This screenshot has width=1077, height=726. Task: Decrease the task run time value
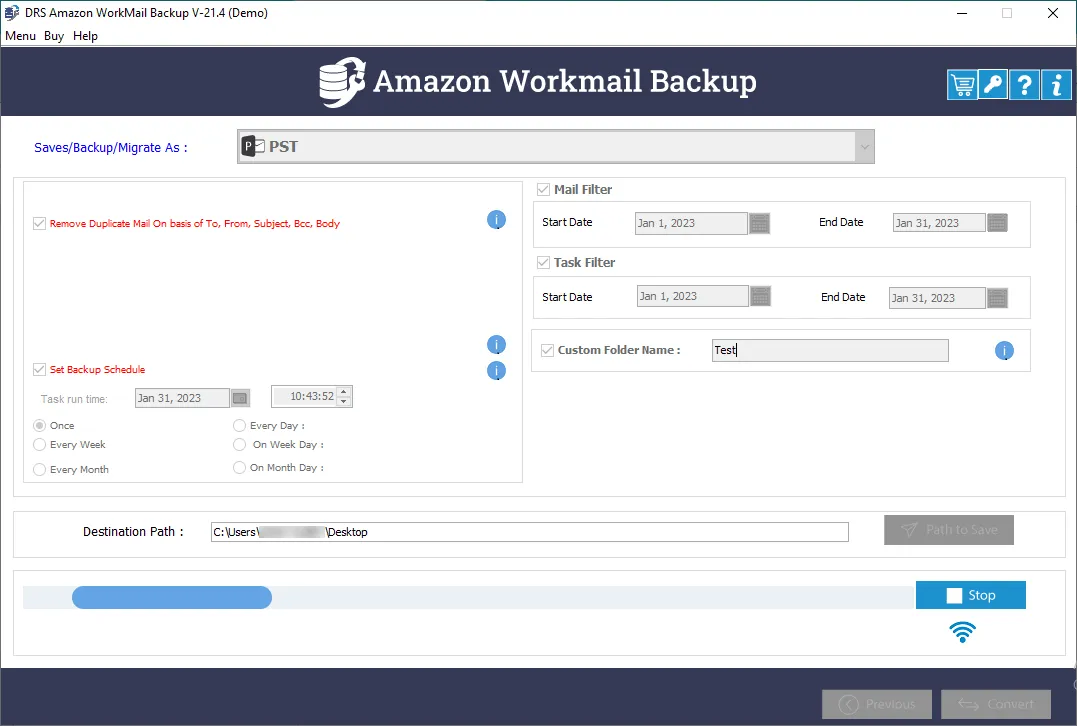pos(344,401)
